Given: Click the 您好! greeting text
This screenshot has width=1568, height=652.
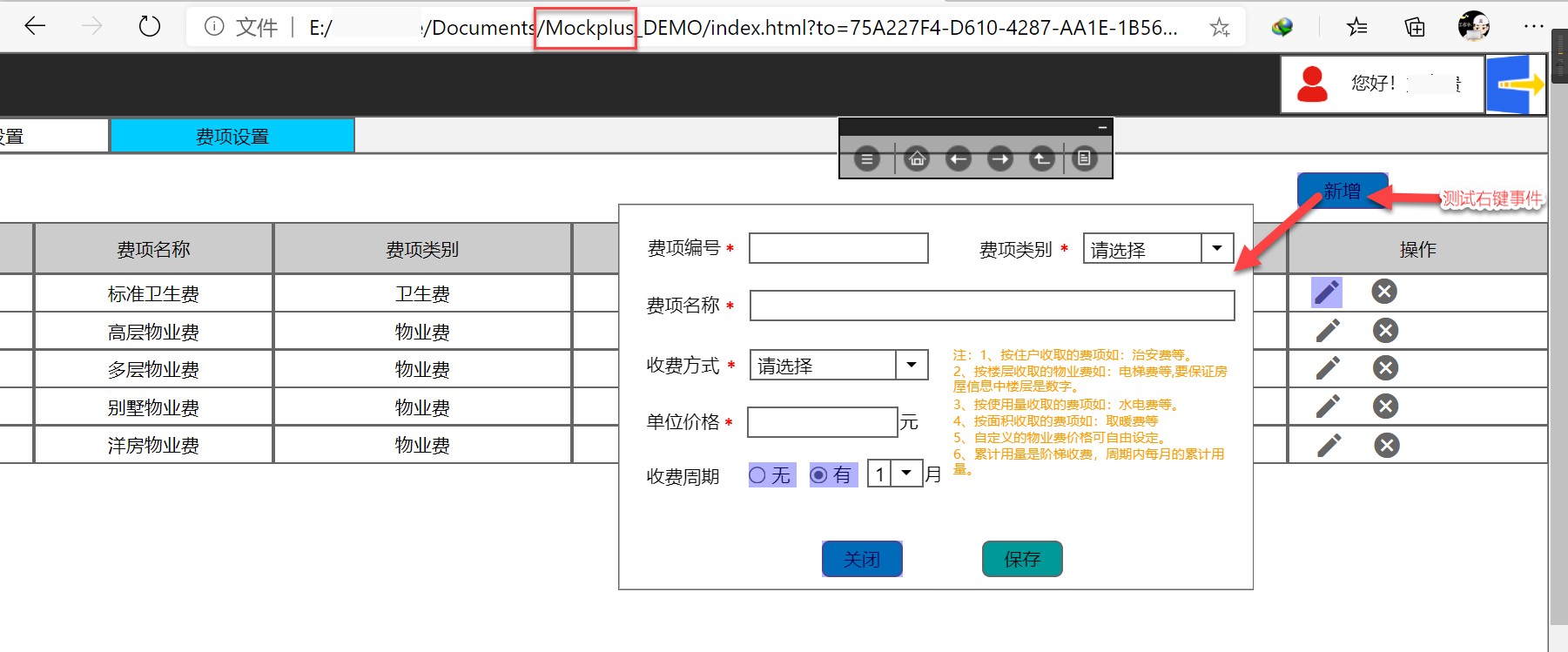Looking at the screenshot, I should (1374, 84).
